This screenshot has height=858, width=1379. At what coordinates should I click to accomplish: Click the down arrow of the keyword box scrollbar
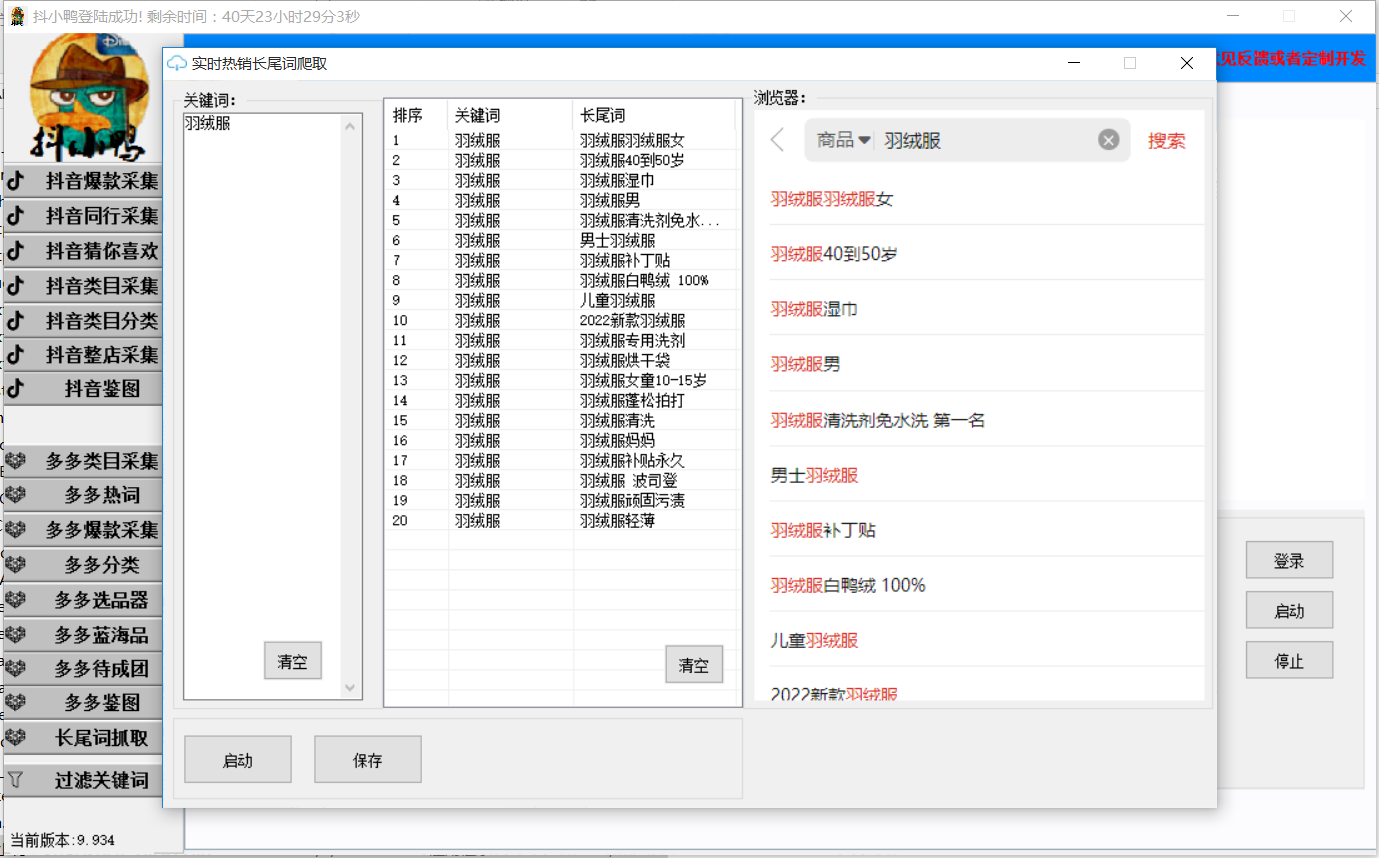pyautogui.click(x=350, y=688)
